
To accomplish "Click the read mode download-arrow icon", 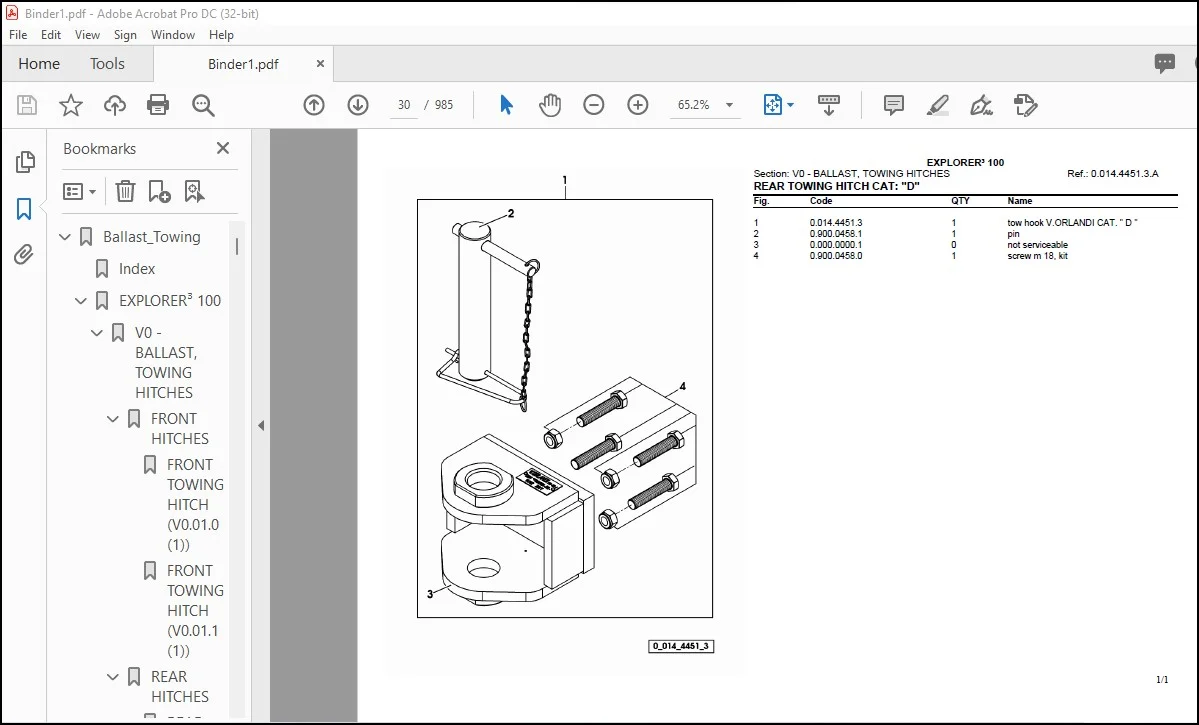I will (829, 105).
